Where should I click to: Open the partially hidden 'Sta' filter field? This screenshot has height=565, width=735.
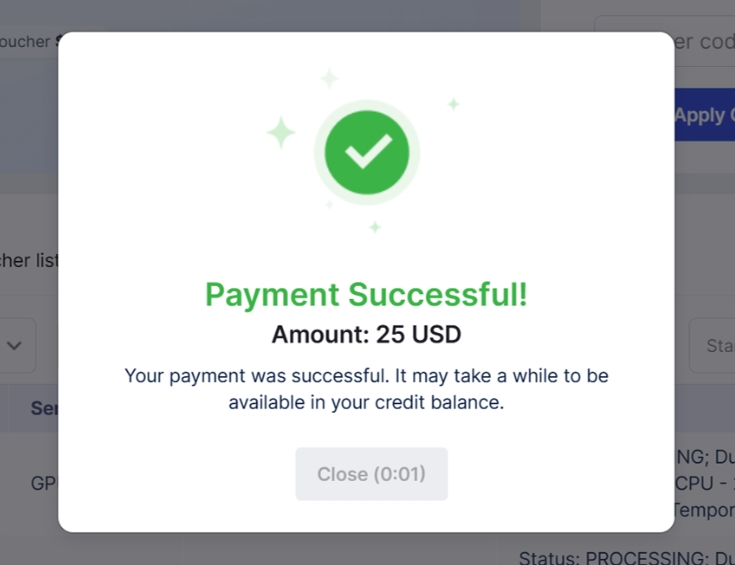pyautogui.click(x=715, y=346)
